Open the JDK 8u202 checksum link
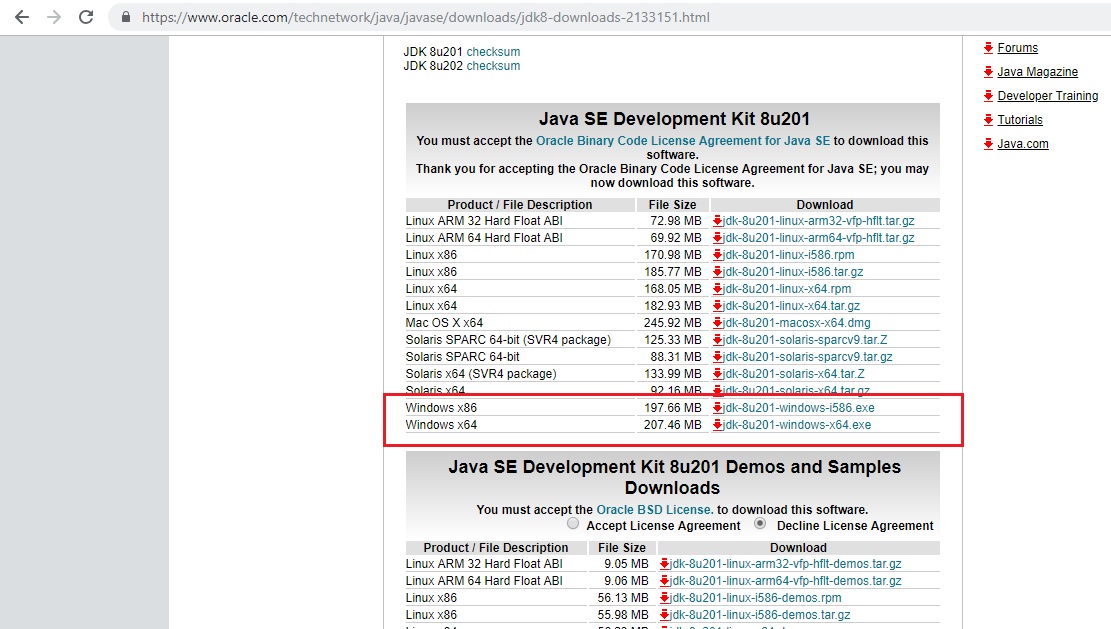Image resolution: width=1111 pixels, height=629 pixels. pyautogui.click(x=493, y=66)
